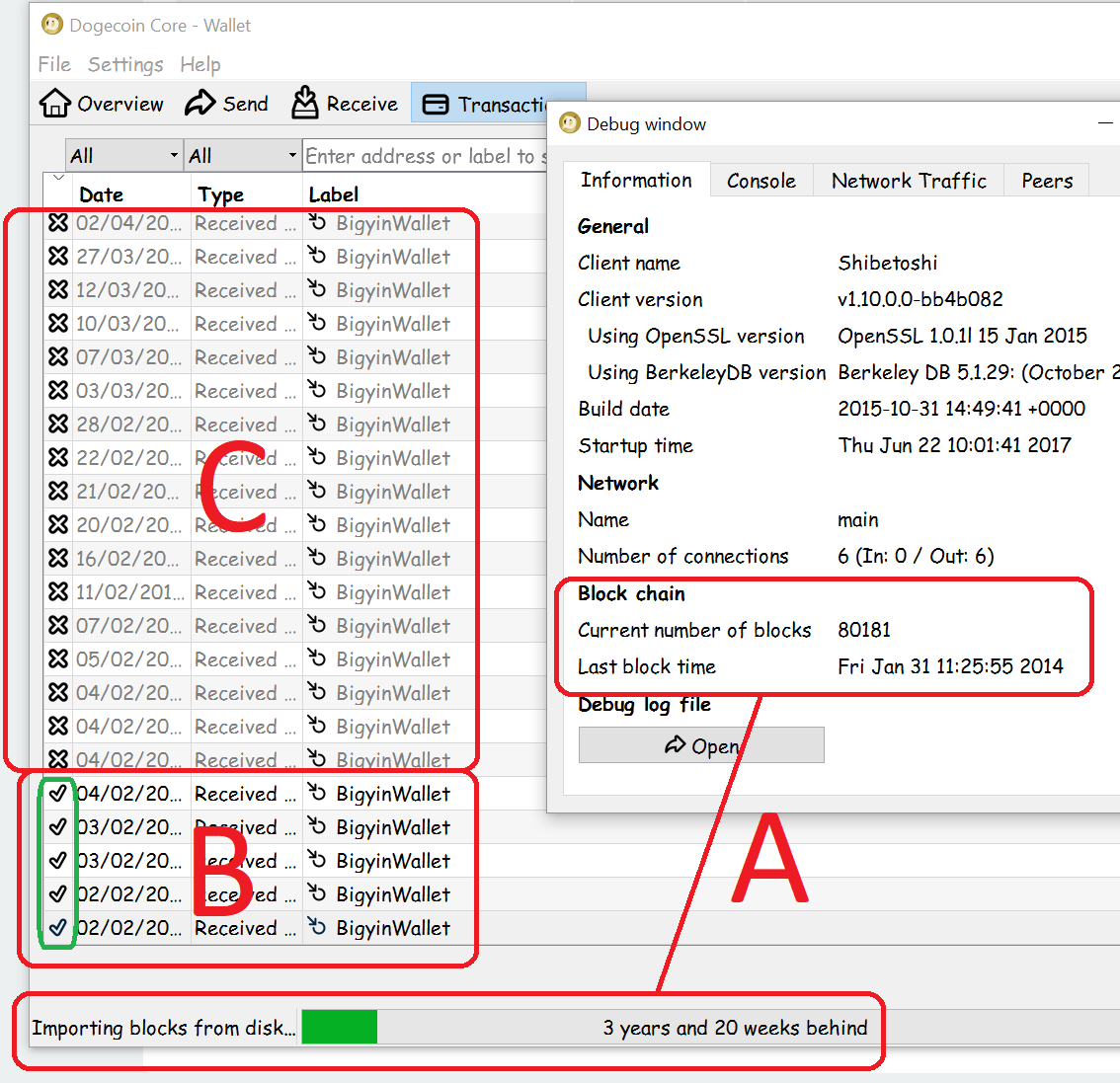Select the OpenSSL version value
Screen dimensions: 1120x1083
coord(962,336)
